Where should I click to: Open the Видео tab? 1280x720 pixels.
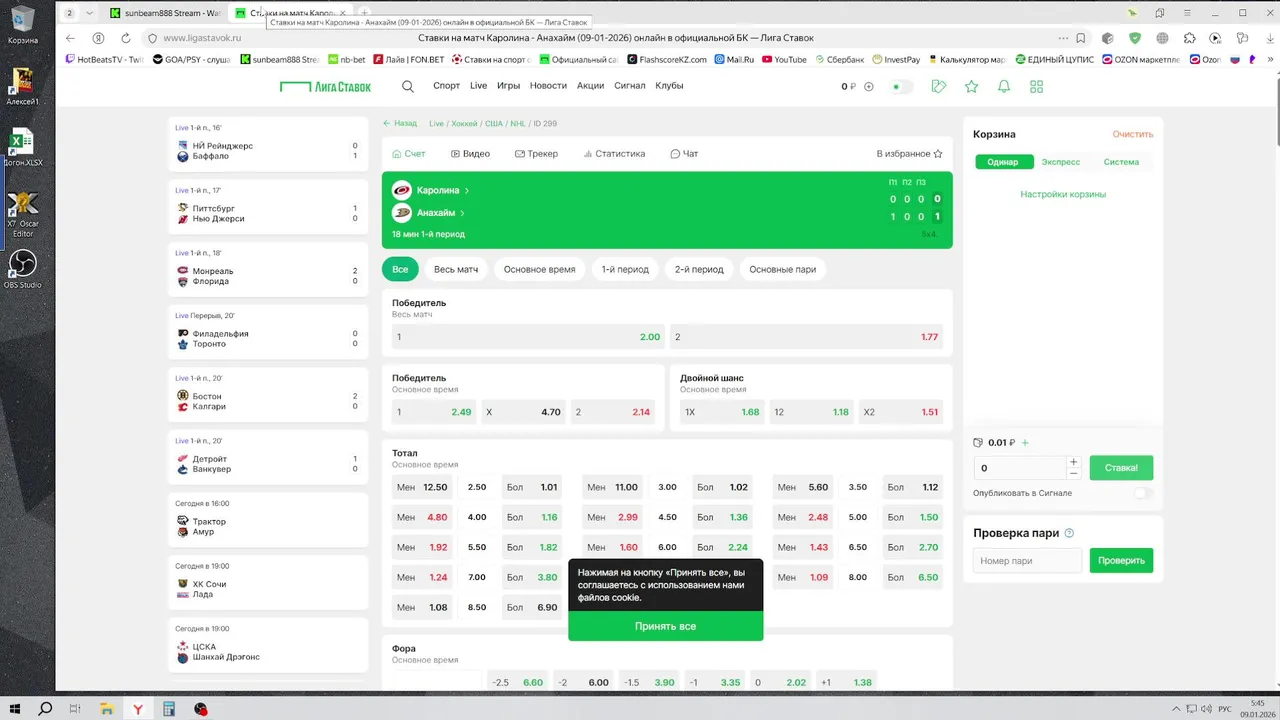[x=470, y=154]
